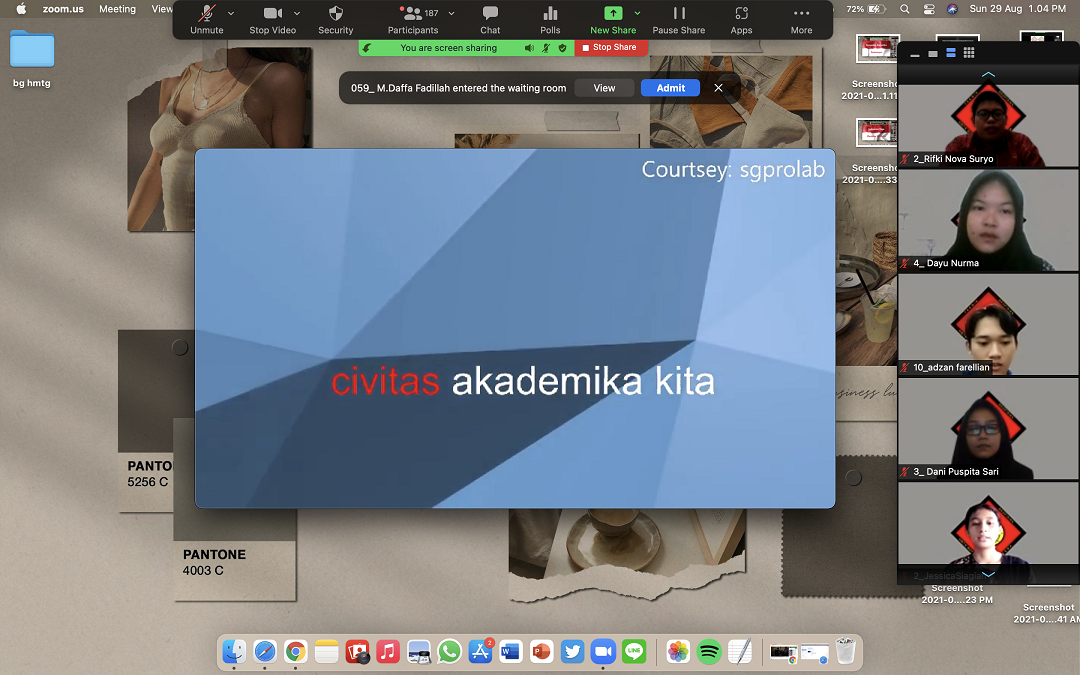The width and height of the screenshot is (1080, 675).
Task: Open the Polls window
Action: (x=550, y=19)
